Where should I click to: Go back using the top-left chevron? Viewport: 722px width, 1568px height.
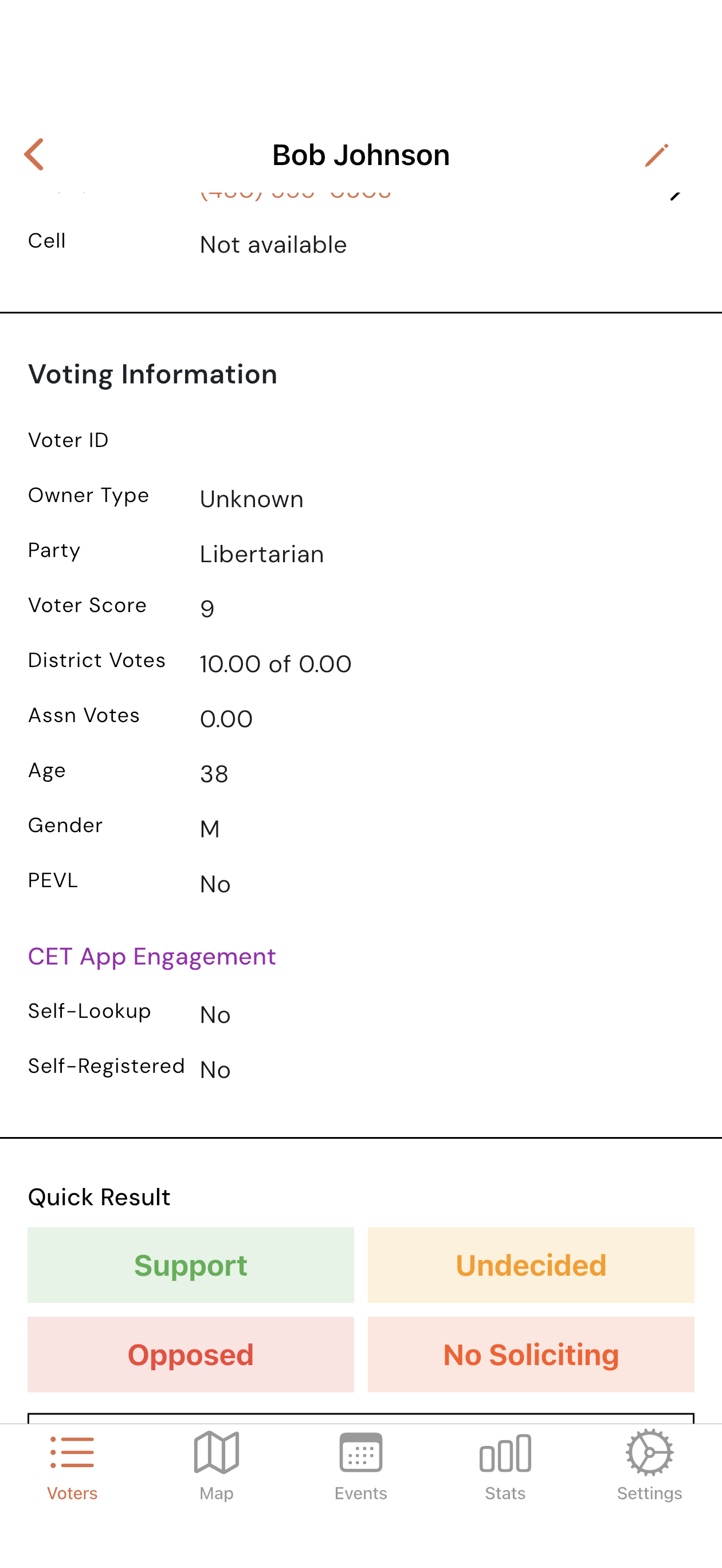(34, 154)
